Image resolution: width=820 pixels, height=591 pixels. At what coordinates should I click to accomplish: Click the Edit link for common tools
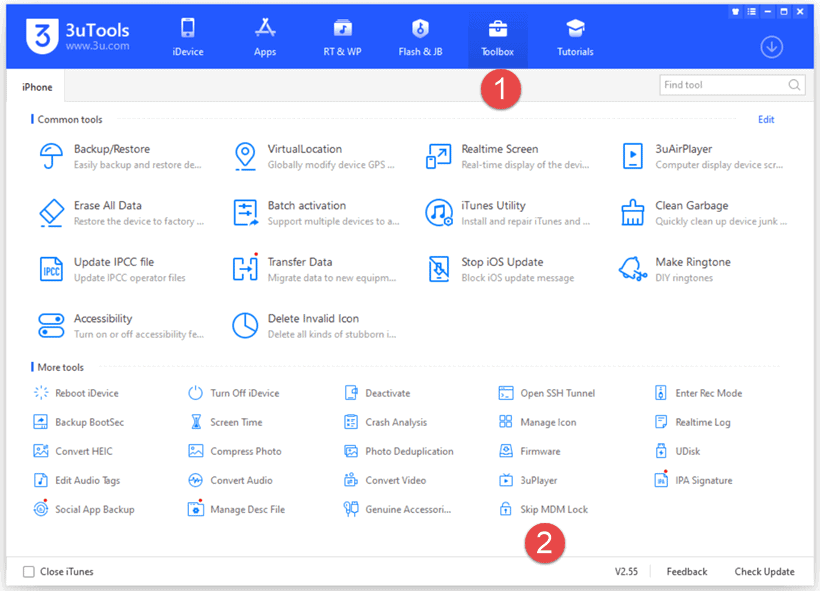[x=766, y=120]
